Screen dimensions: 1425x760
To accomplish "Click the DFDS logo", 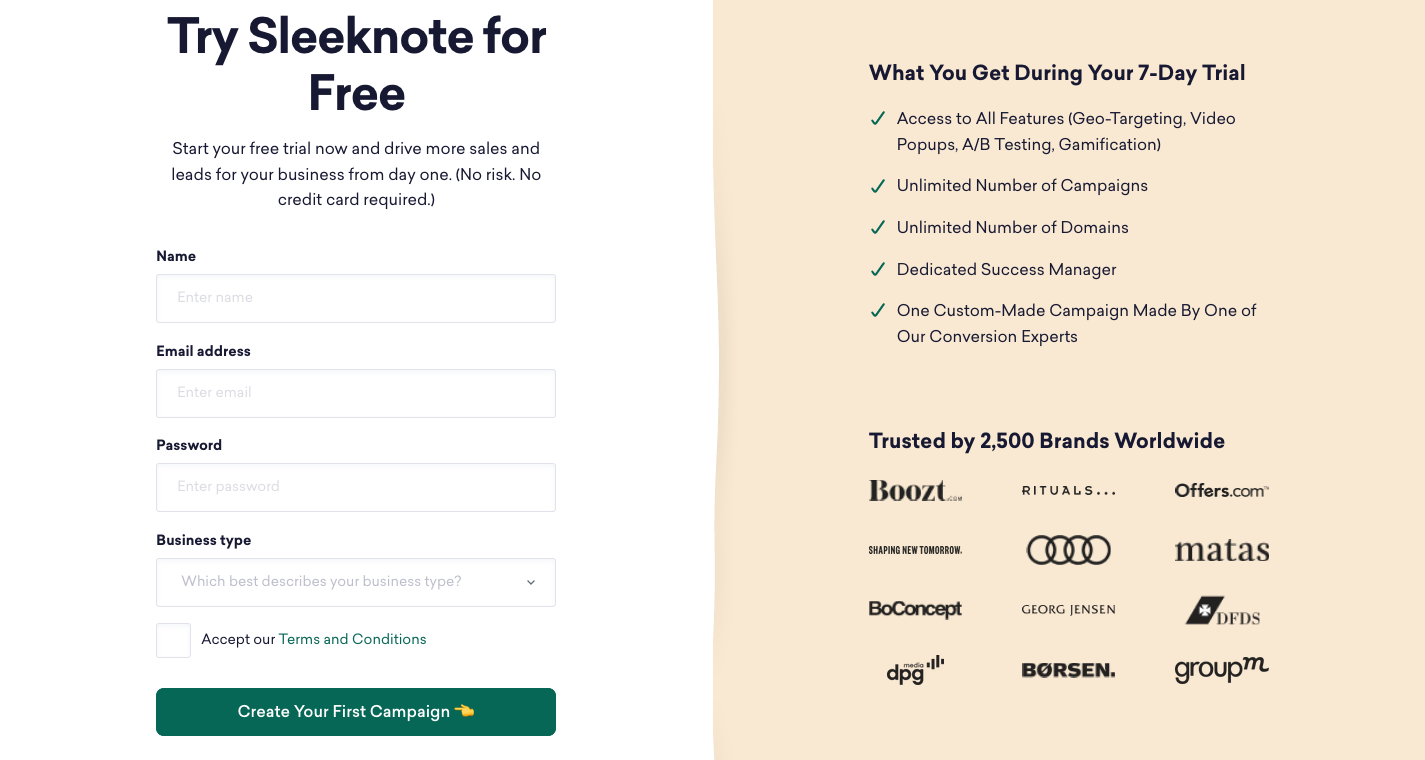I will pyautogui.click(x=1222, y=611).
